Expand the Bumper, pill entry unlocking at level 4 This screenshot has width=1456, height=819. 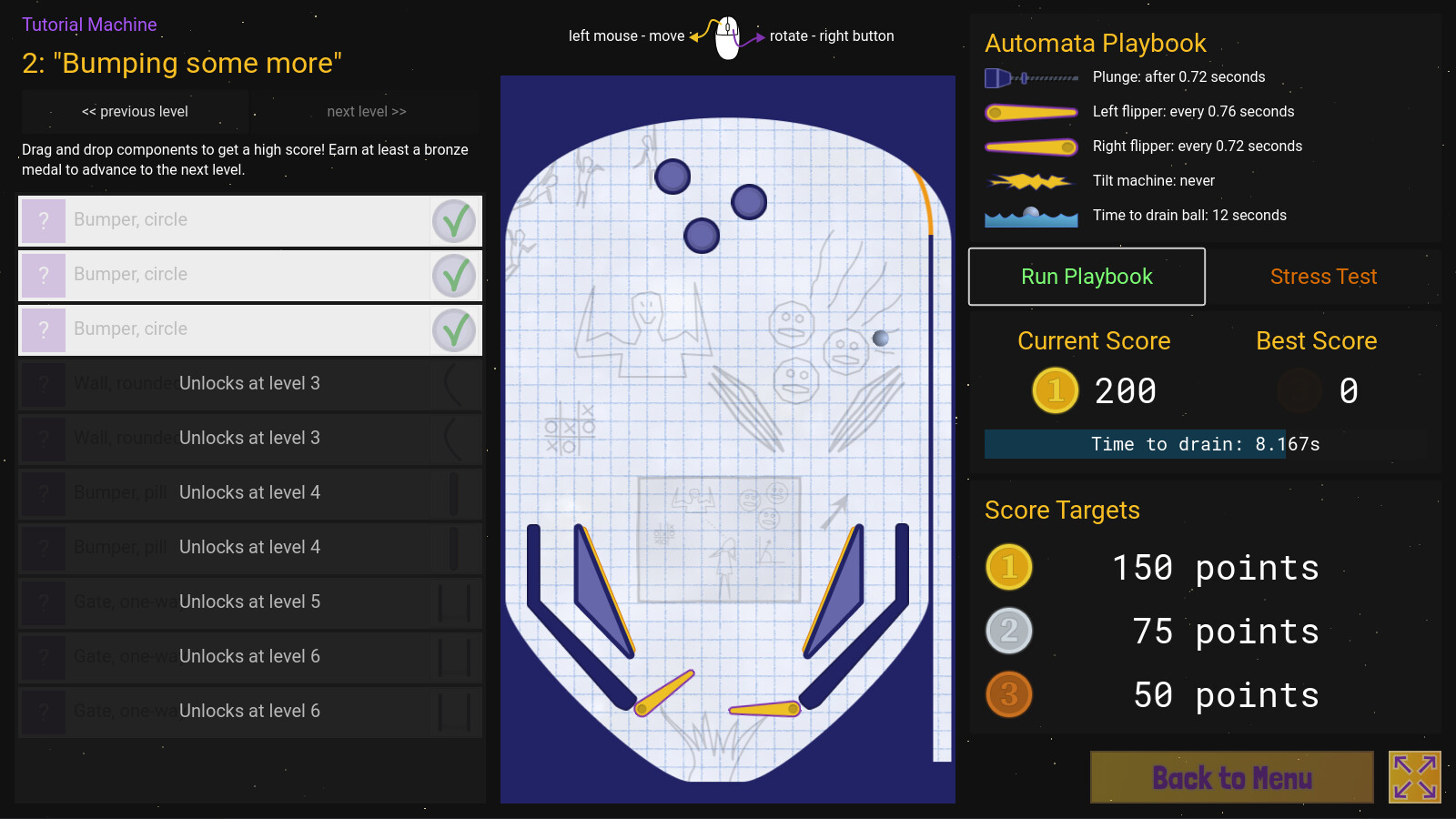(x=250, y=492)
